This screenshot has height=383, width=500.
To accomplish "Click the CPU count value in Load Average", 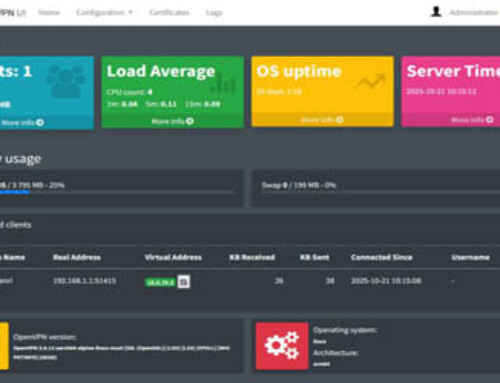I will (150, 92).
